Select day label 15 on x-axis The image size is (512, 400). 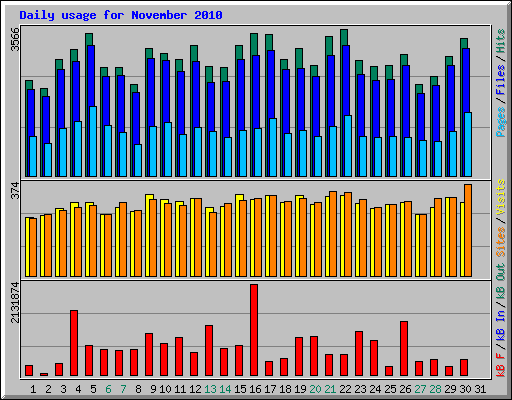coord(240,389)
